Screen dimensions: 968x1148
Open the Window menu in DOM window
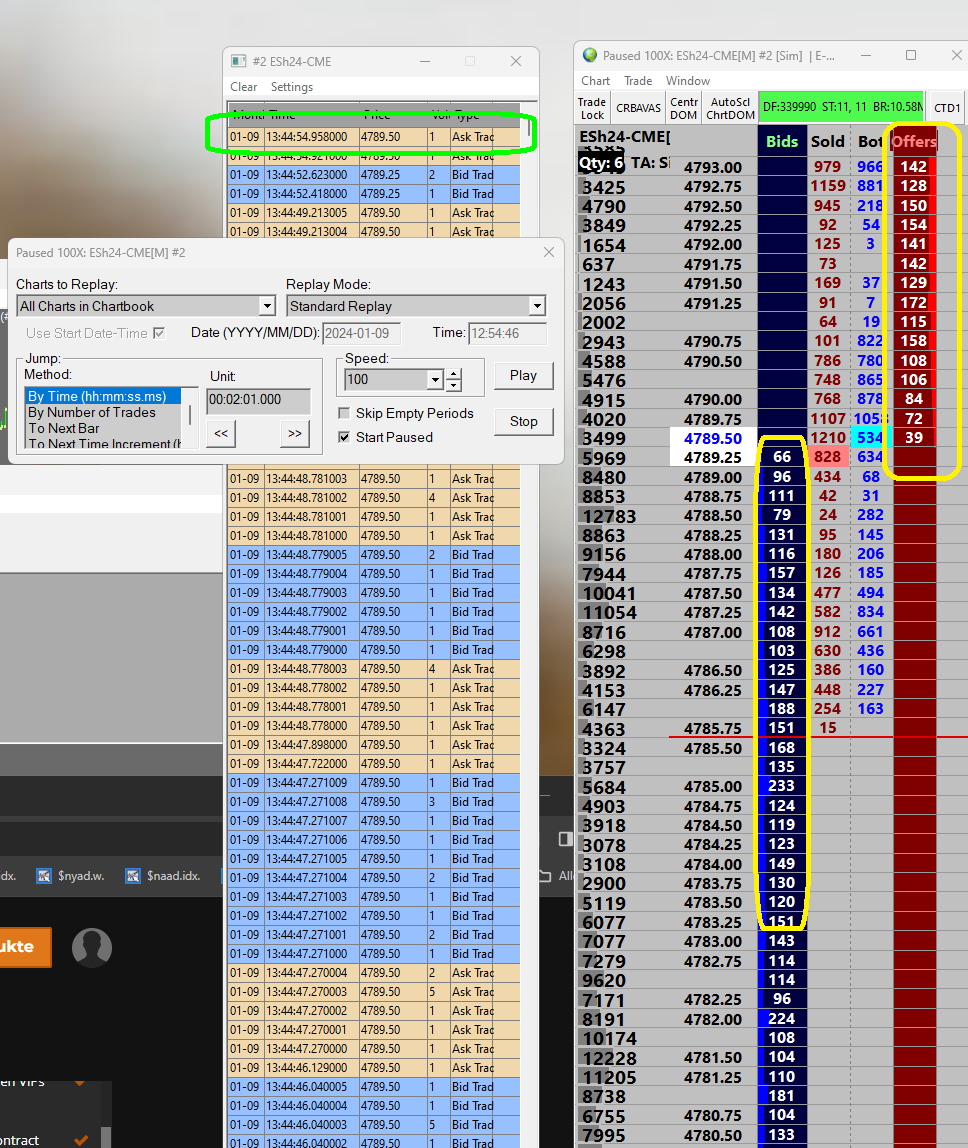pyautogui.click(x=688, y=81)
